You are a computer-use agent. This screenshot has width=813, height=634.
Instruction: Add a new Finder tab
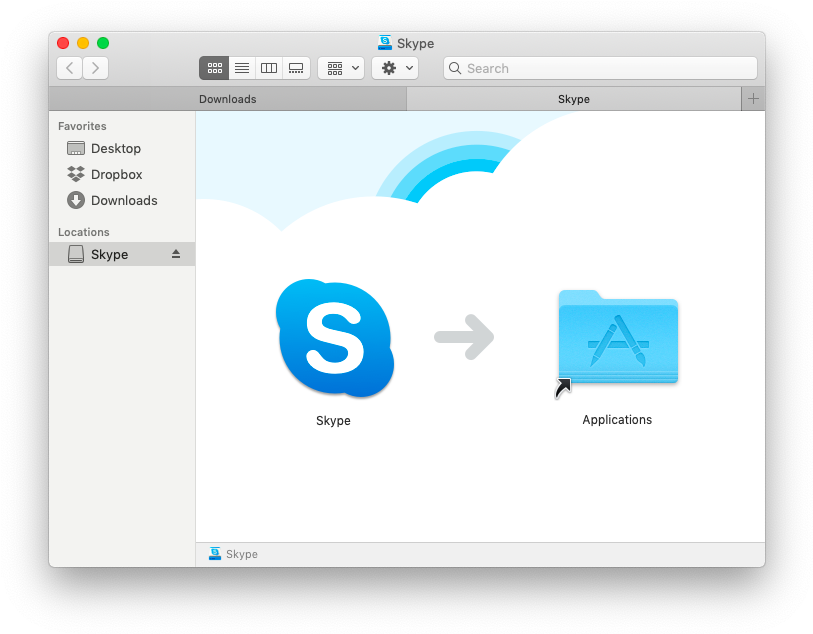[753, 99]
